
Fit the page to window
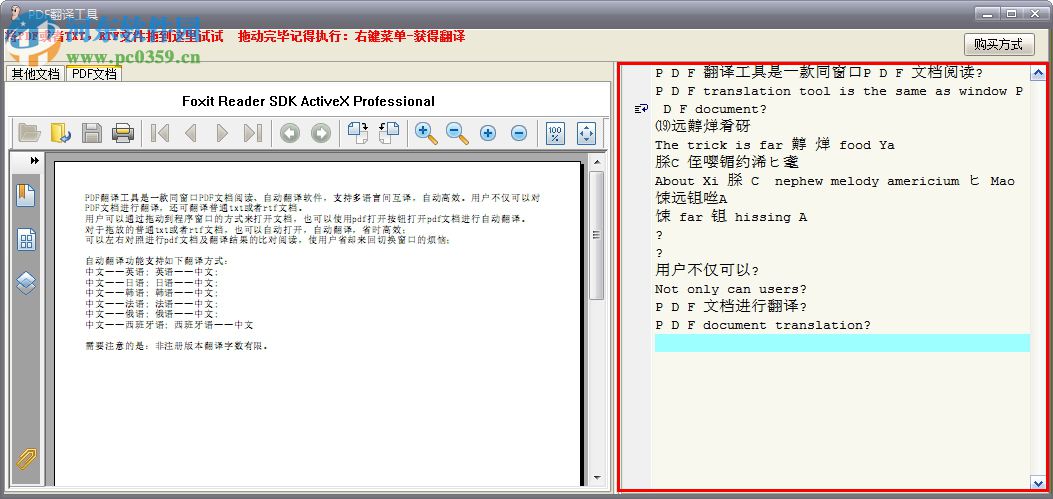pyautogui.click(x=586, y=133)
